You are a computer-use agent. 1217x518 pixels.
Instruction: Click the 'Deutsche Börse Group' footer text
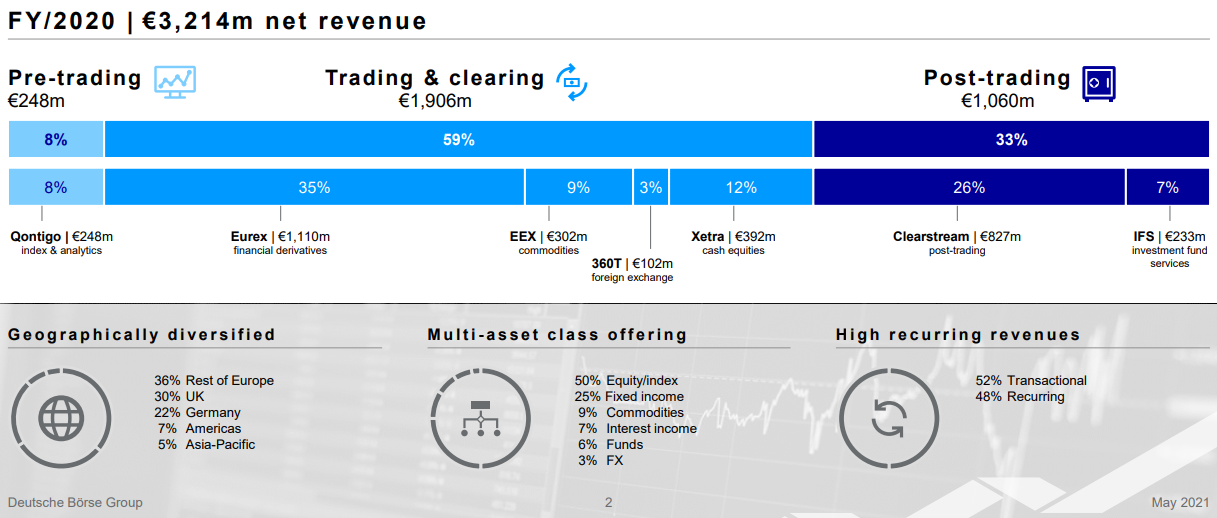(75, 503)
